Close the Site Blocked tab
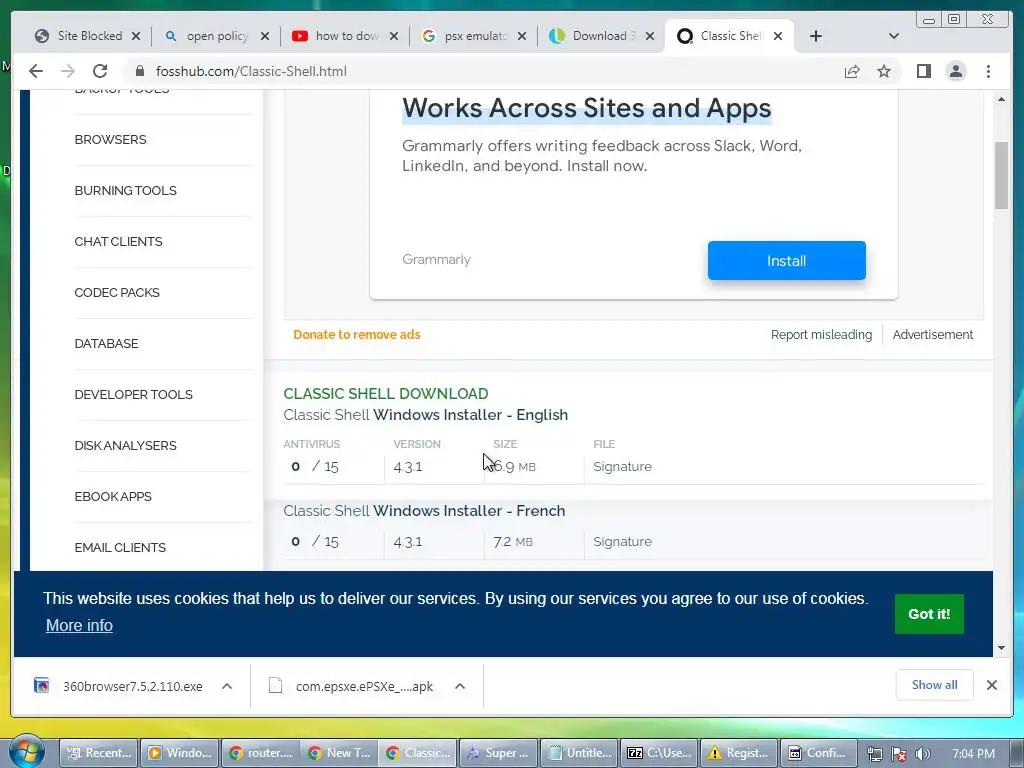This screenshot has width=1024, height=768. [x=136, y=36]
